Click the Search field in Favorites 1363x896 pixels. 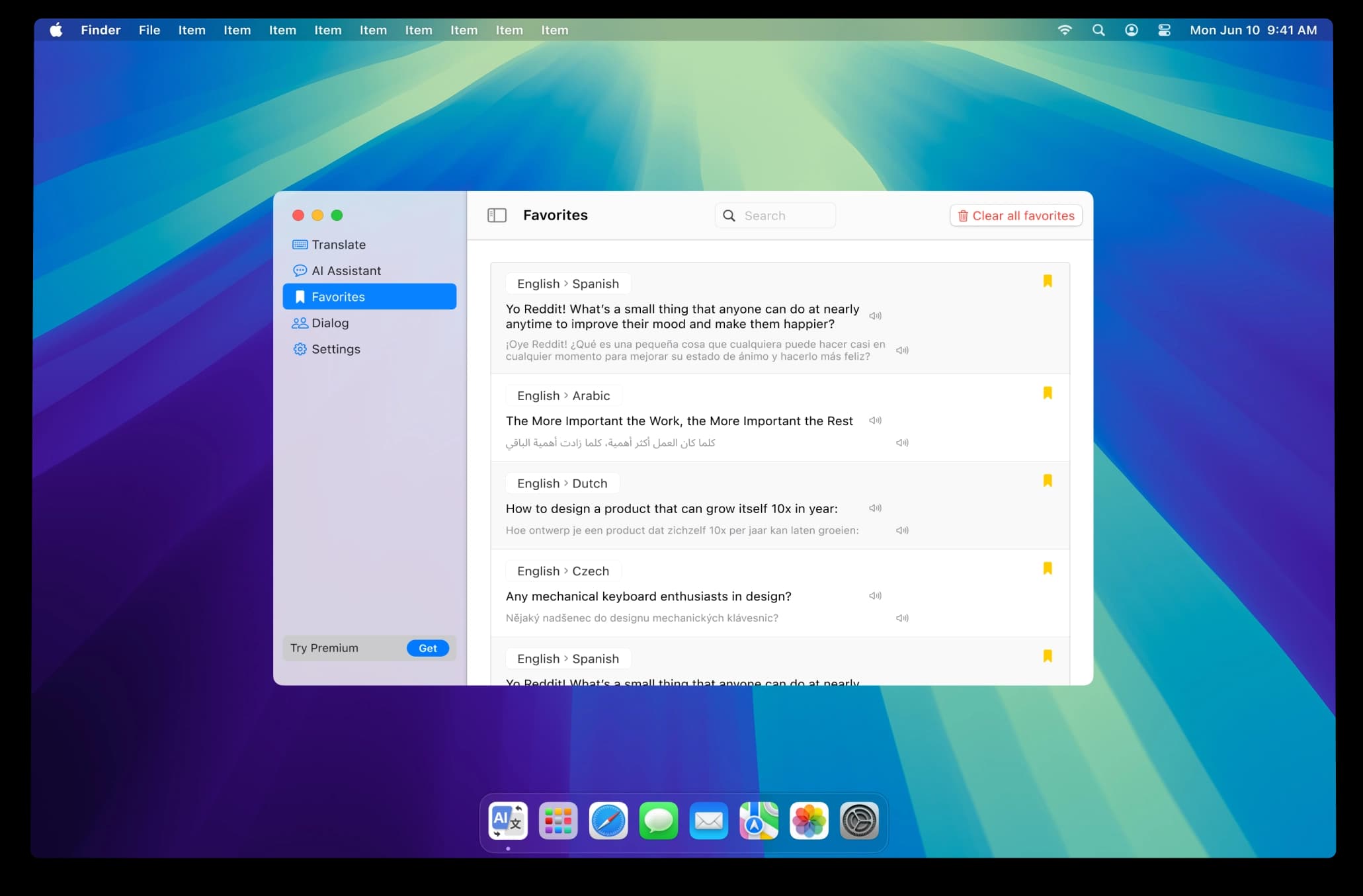point(775,216)
